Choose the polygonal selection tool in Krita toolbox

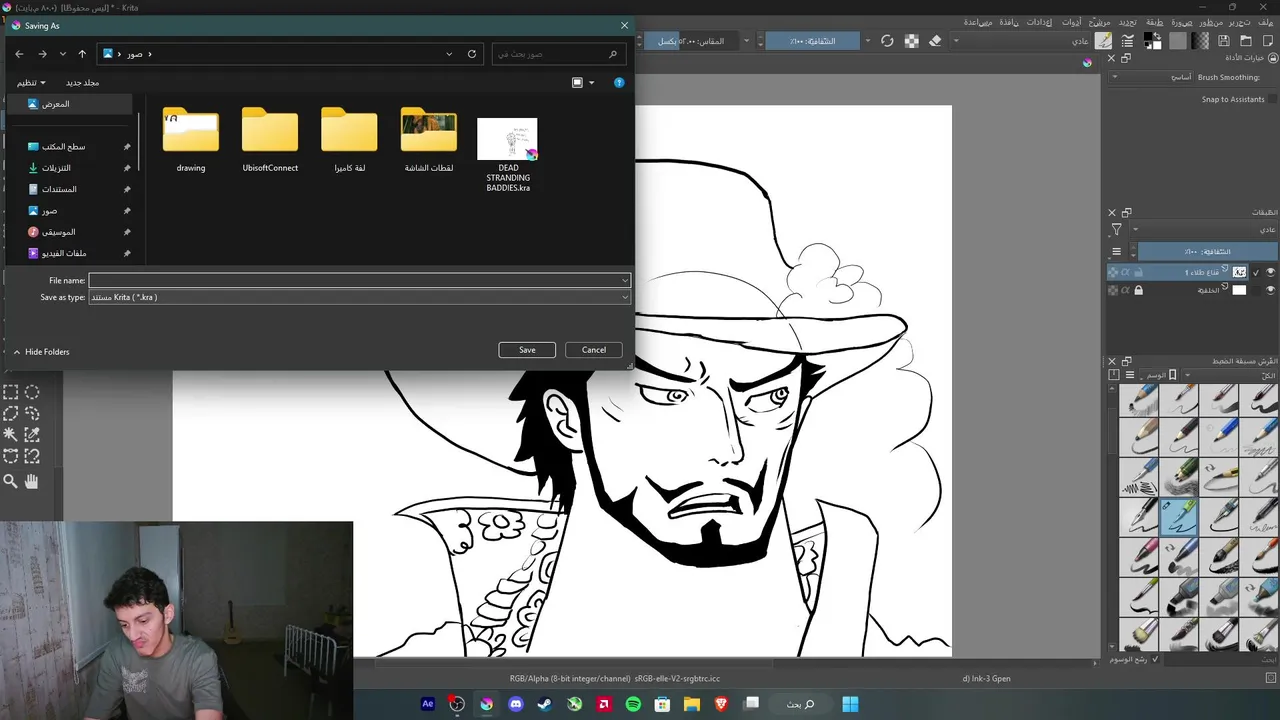pyautogui.click(x=10, y=413)
